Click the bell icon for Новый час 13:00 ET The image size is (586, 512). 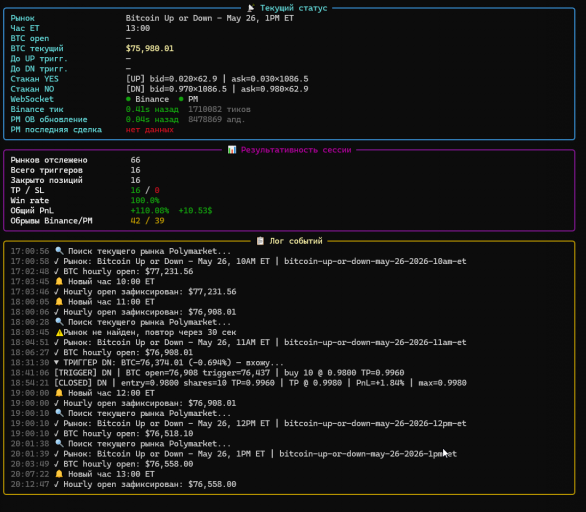[x=59, y=474]
